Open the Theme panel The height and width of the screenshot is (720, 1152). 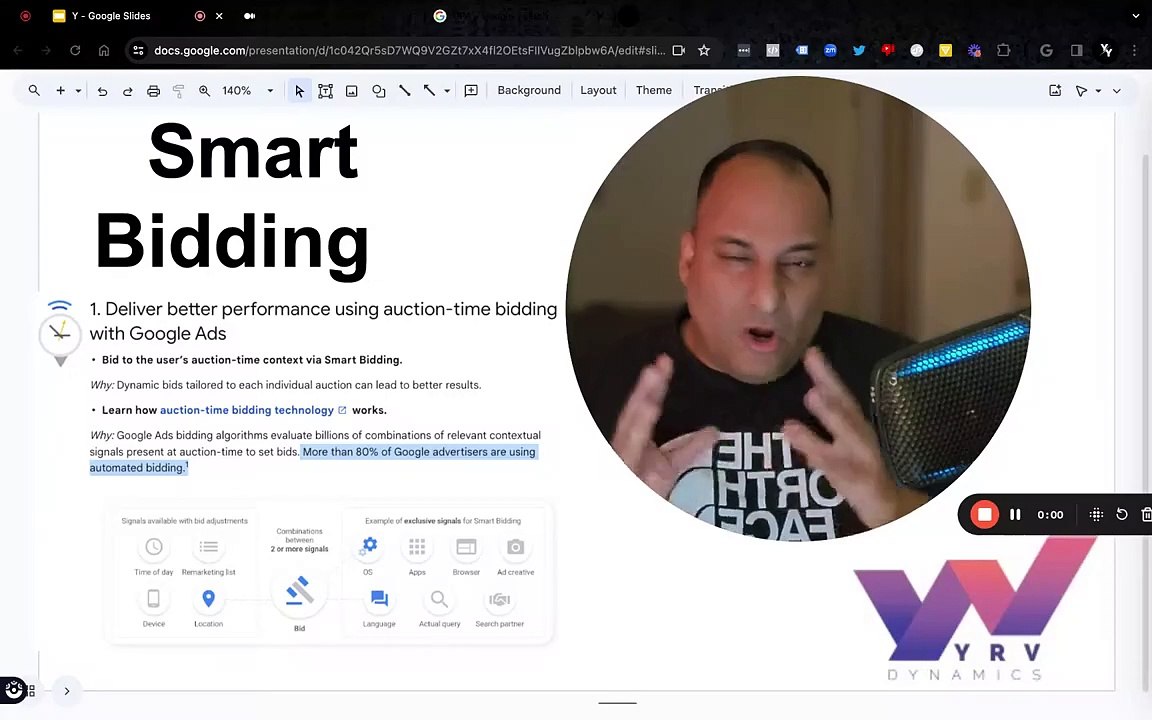point(654,90)
